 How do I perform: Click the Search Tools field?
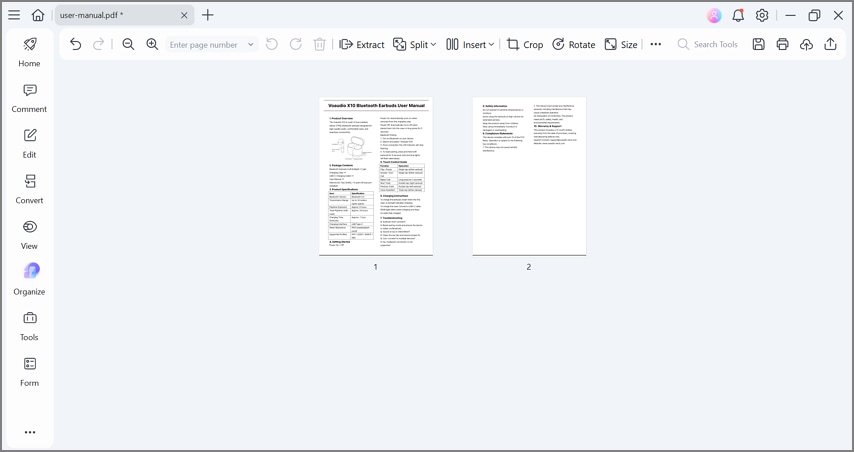[707, 45]
